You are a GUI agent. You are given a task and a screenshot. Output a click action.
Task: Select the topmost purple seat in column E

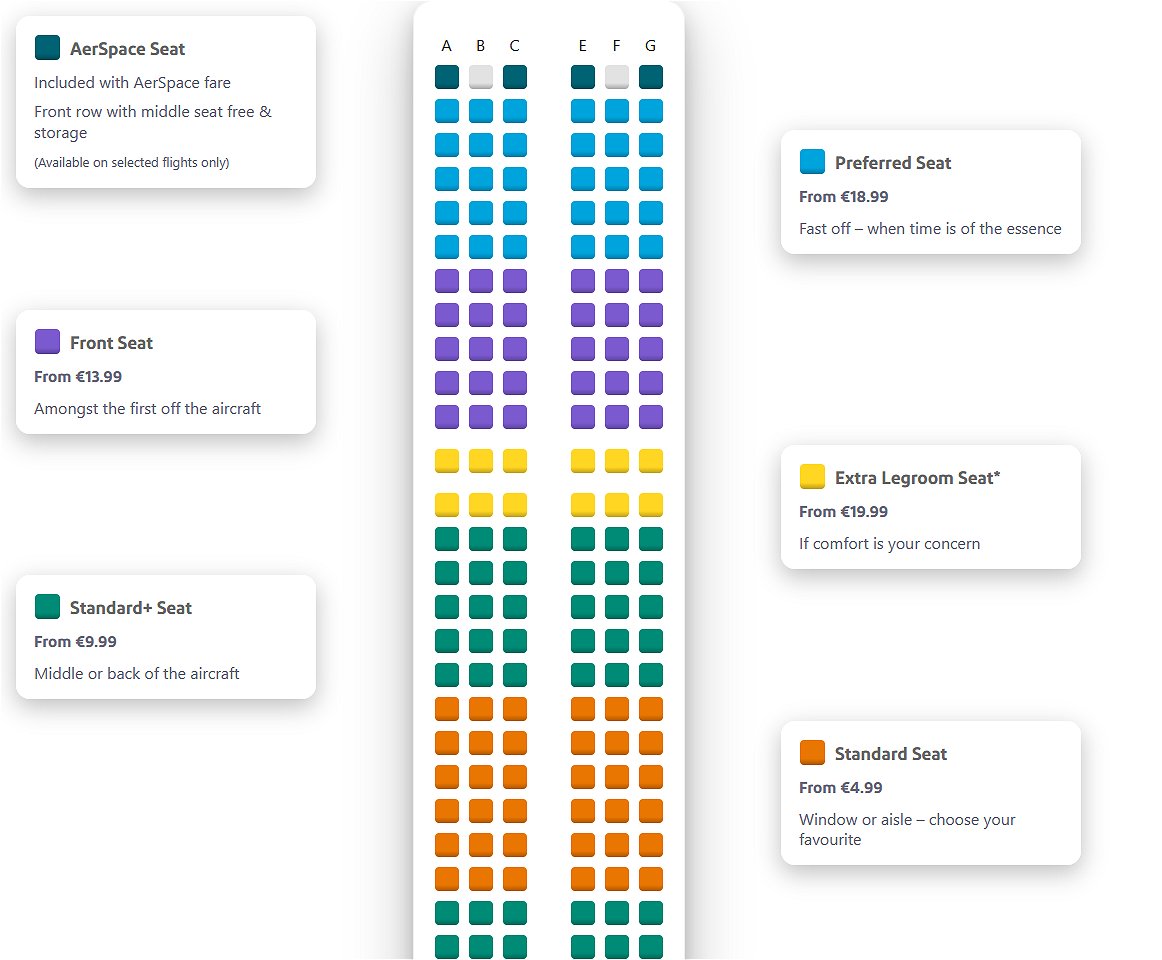pos(583,281)
